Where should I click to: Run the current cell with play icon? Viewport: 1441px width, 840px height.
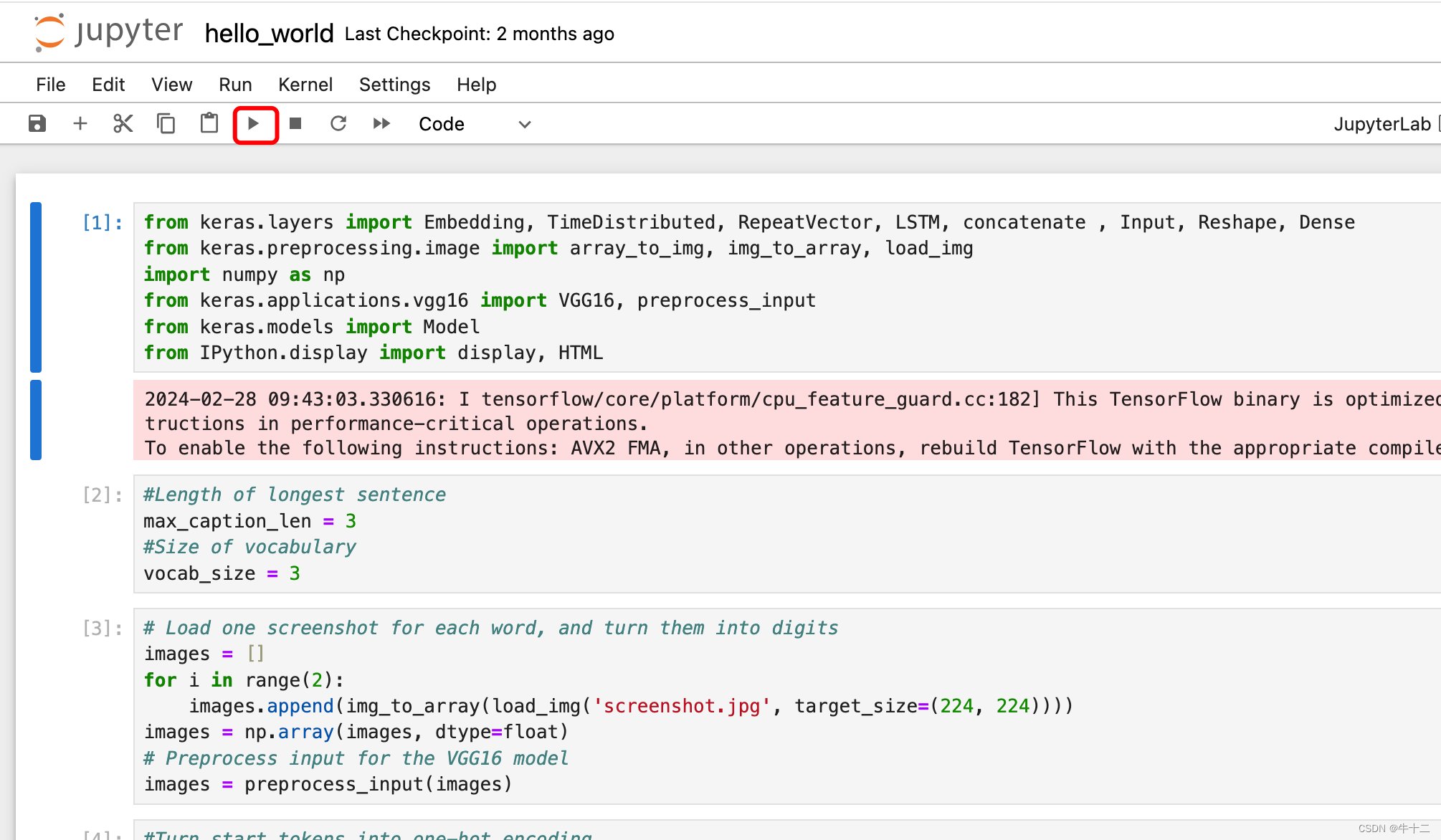point(255,123)
